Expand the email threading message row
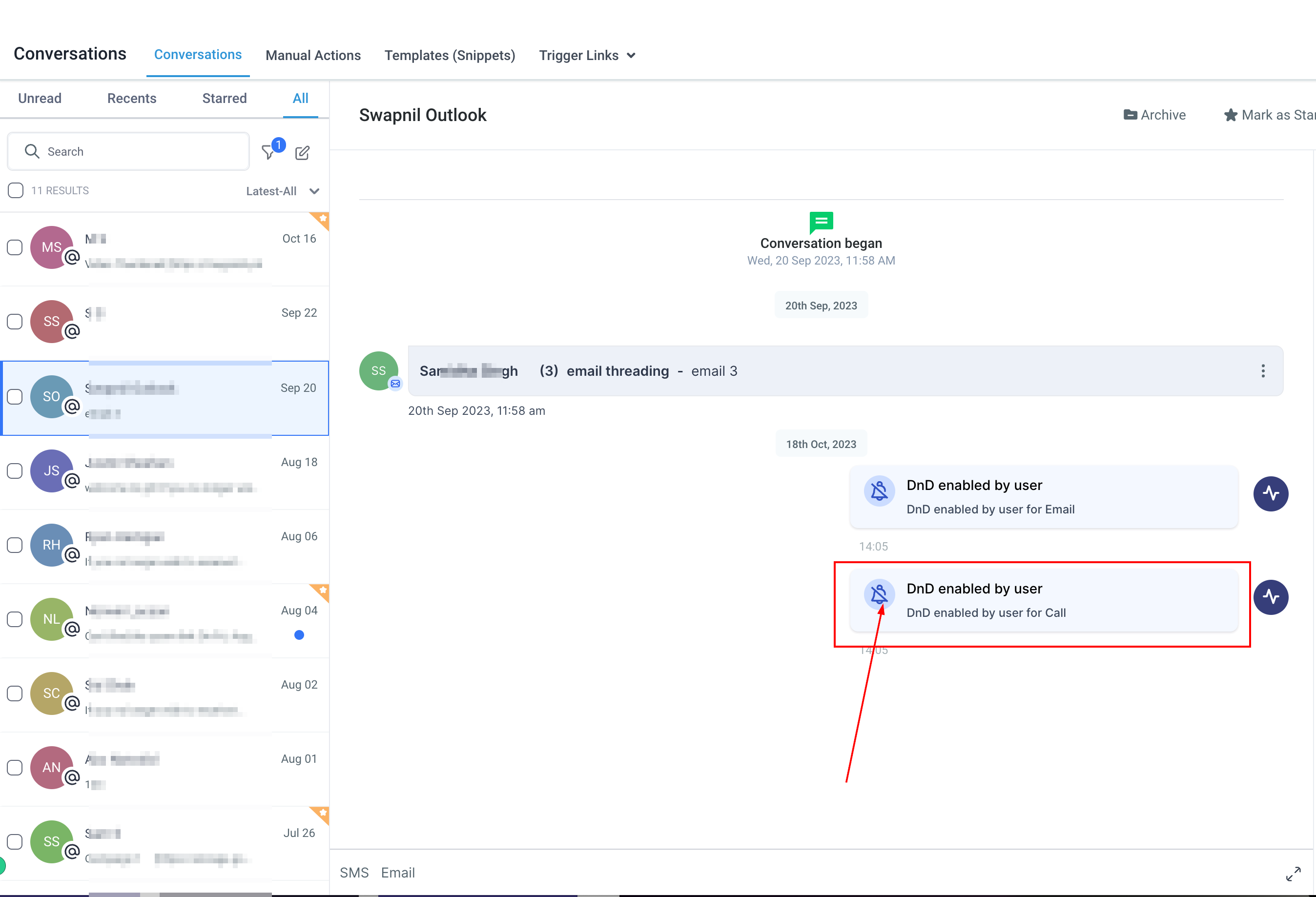The image size is (1316, 897). 845,371
